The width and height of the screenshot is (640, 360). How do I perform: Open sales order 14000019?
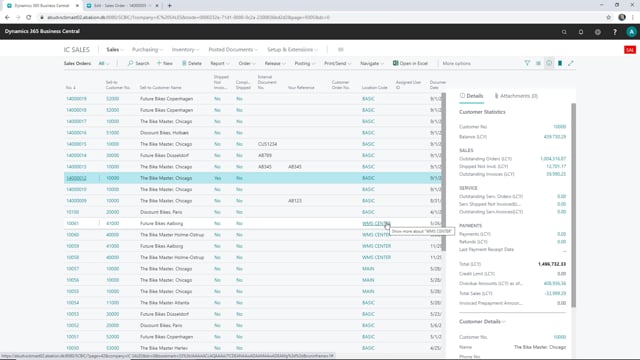76,99
